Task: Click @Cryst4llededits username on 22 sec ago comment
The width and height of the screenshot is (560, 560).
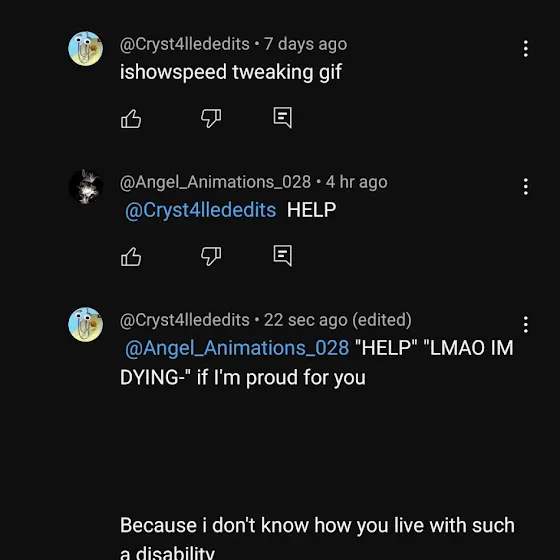Action: 185,320
